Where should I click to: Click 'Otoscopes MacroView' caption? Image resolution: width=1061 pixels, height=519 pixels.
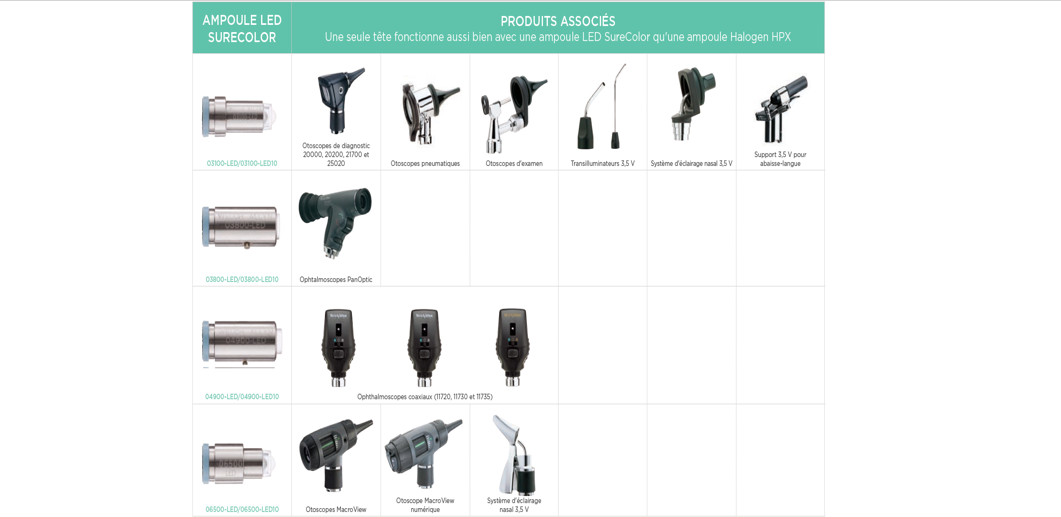point(336,509)
